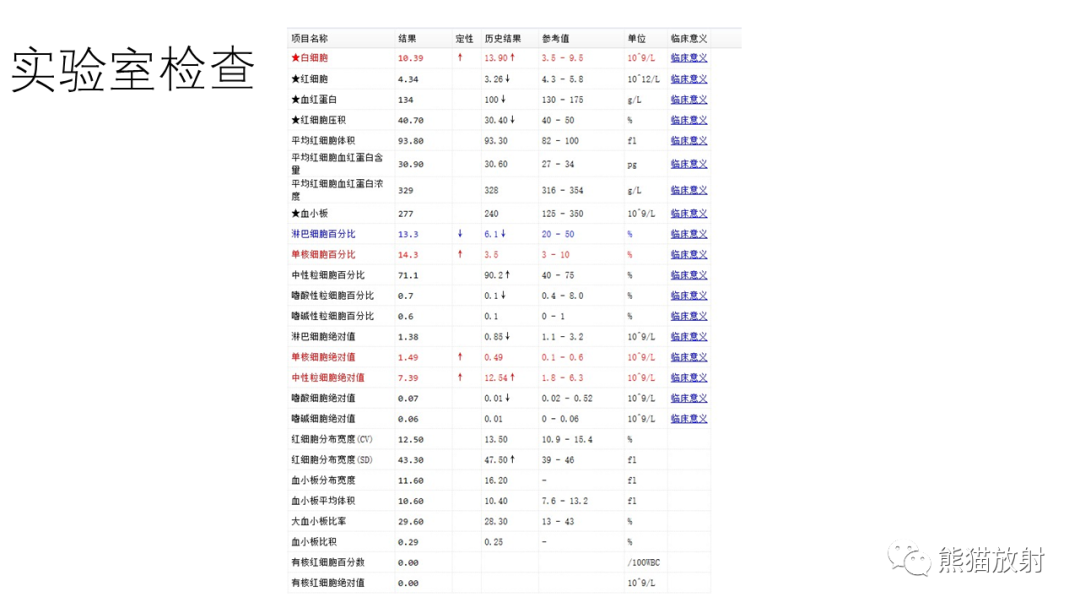Open 临床意义 link for 平均红细胞体积 row
The image size is (1080, 608).
pyautogui.click(x=689, y=140)
